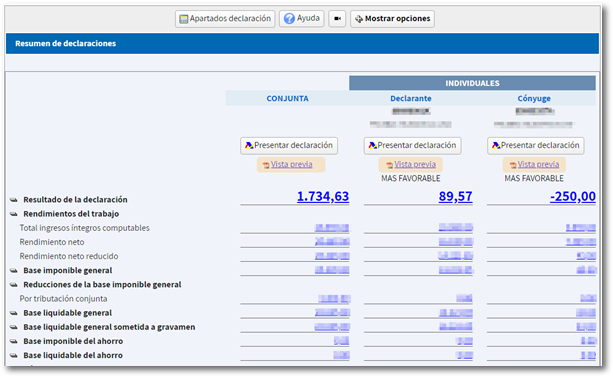The image size is (613, 377).
Task: Click list icon on Apartados declaración
Action: 183,19
